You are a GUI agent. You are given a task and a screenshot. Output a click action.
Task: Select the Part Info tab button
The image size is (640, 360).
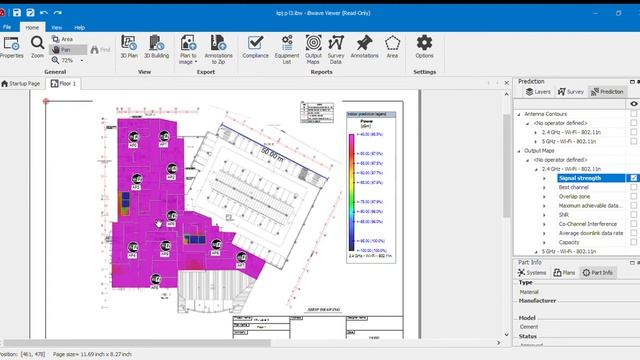(x=598, y=273)
